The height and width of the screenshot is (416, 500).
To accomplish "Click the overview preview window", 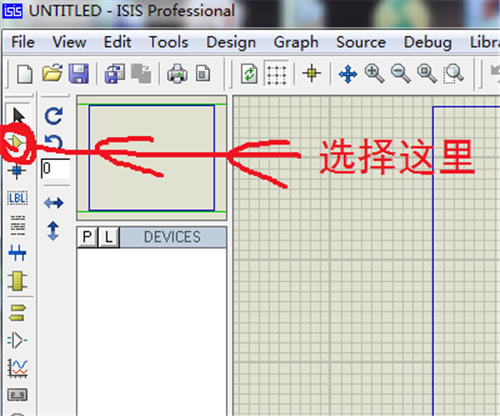I will click(152, 158).
